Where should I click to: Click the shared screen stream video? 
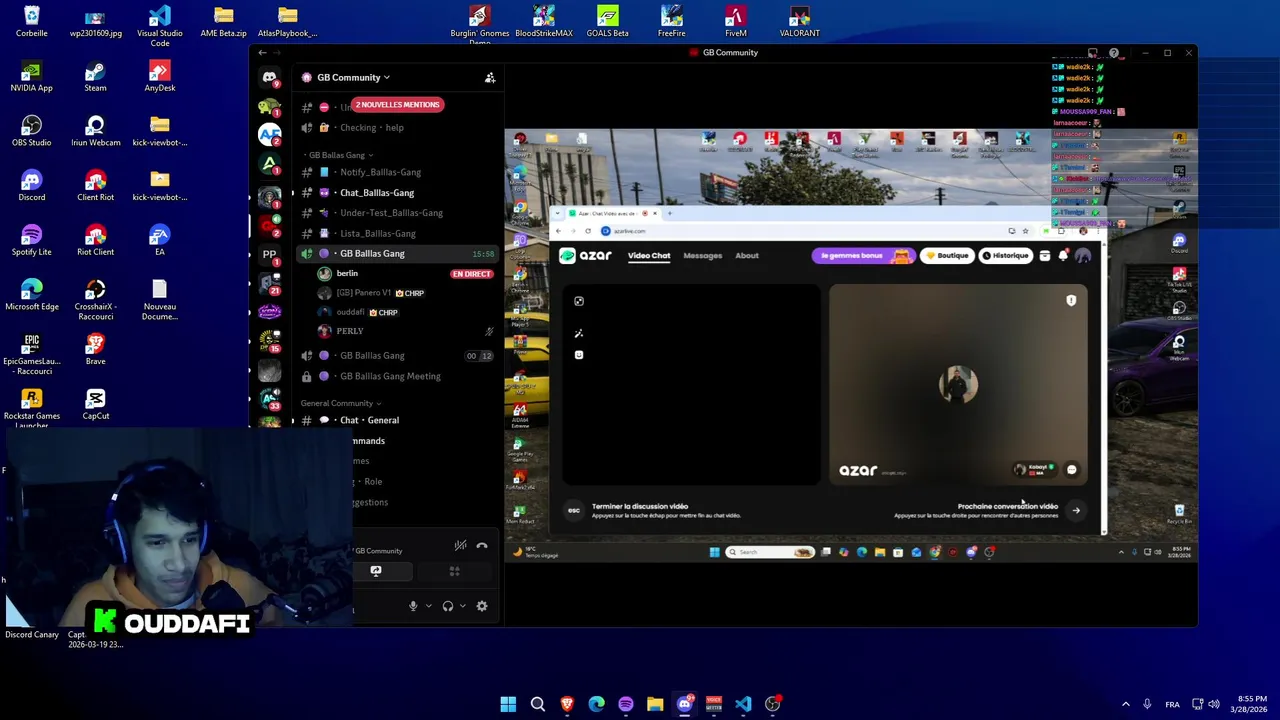[x=851, y=346]
